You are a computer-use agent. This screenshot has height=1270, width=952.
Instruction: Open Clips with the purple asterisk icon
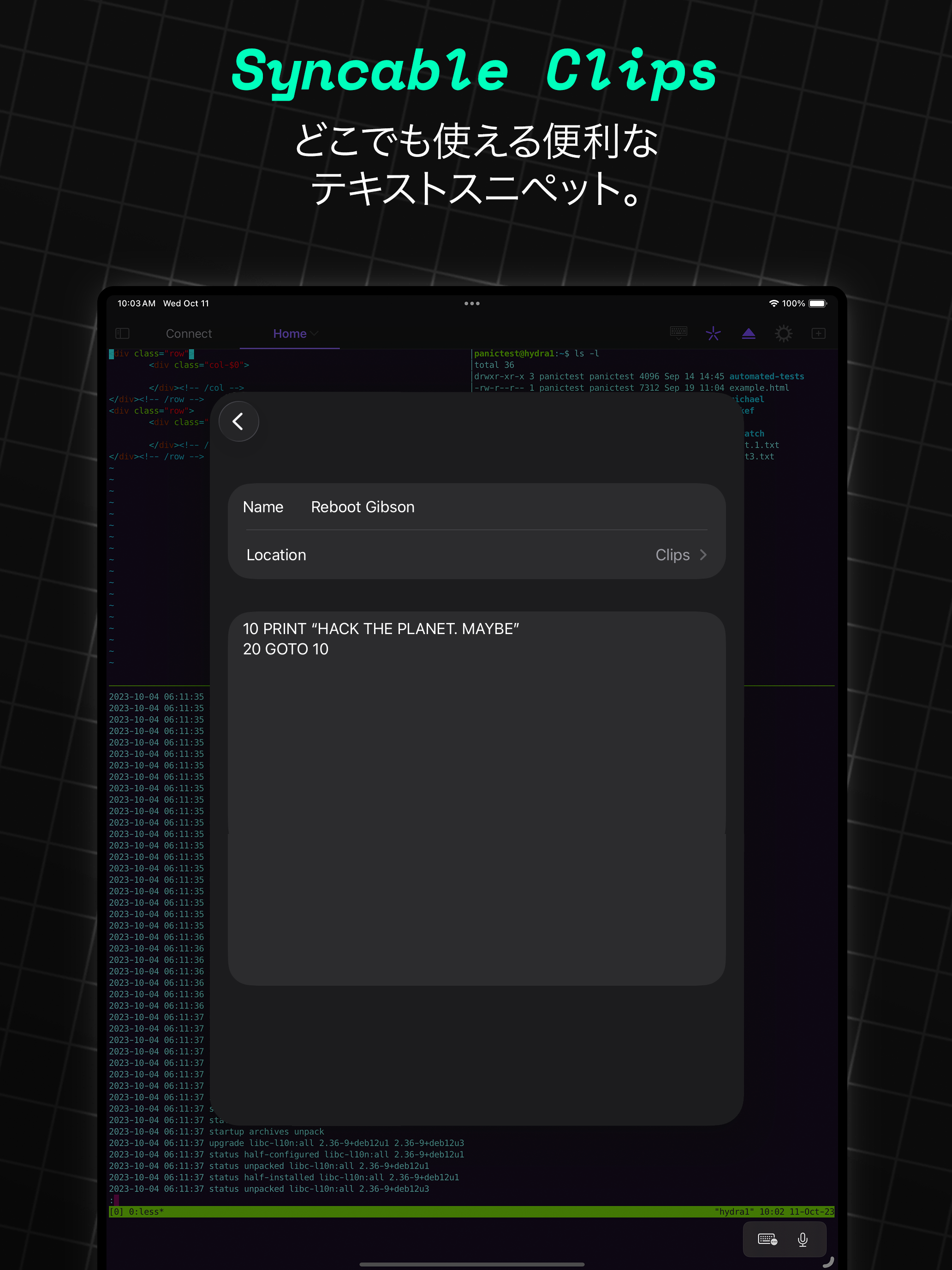[713, 333]
